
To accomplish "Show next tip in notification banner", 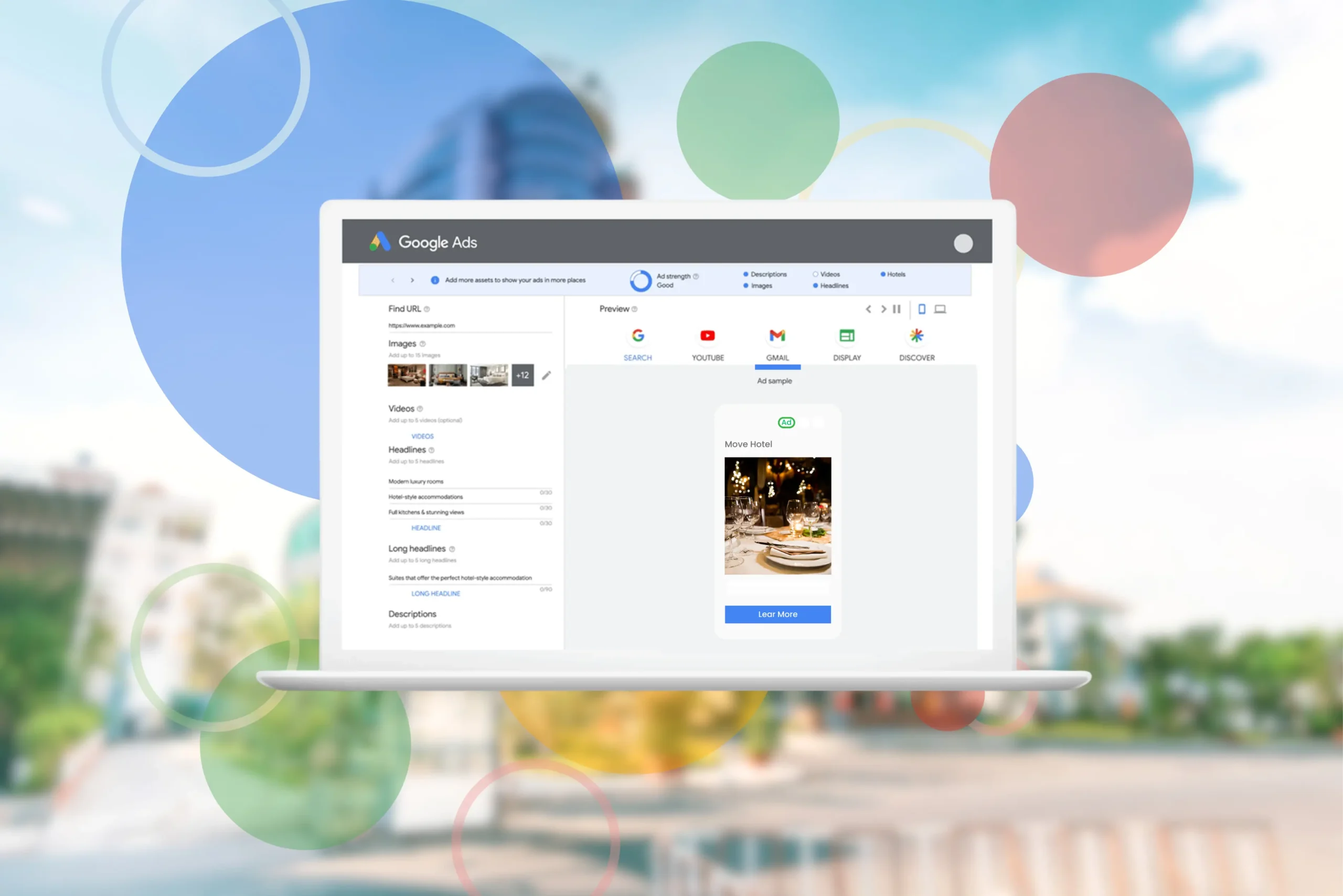I will [412, 280].
